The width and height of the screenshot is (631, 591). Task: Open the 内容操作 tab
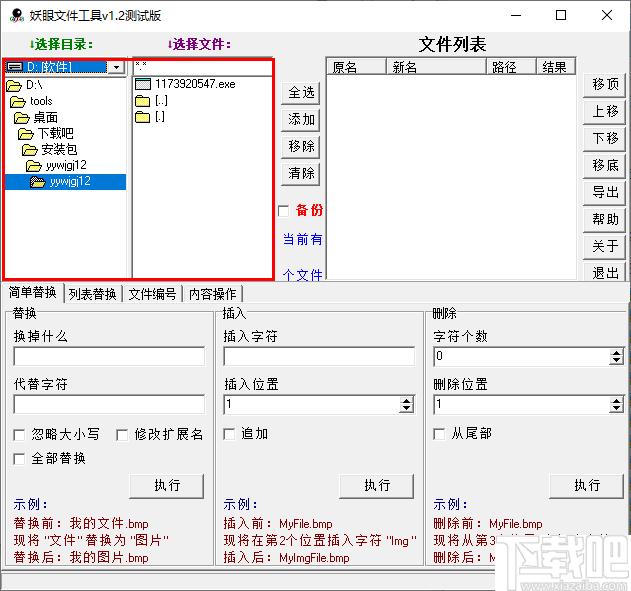(213, 294)
